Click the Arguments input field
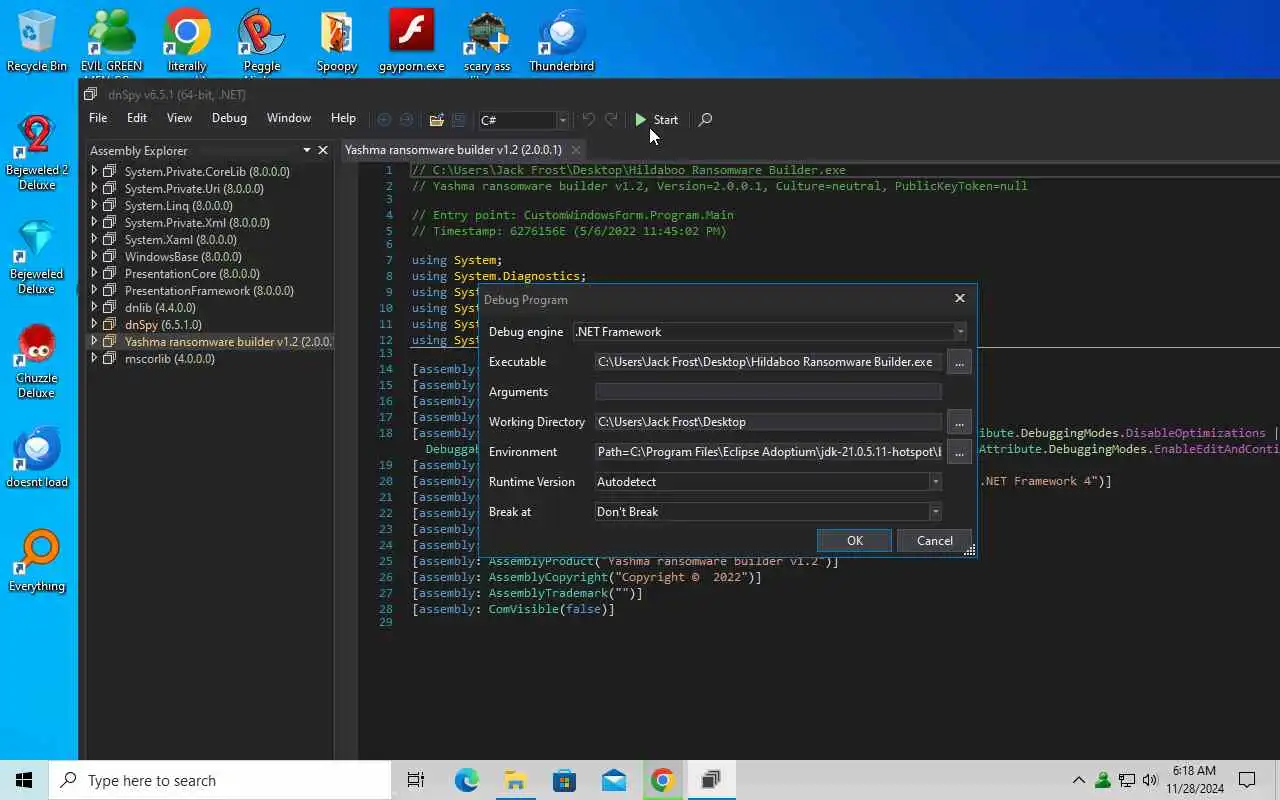1280x800 pixels. (x=768, y=392)
